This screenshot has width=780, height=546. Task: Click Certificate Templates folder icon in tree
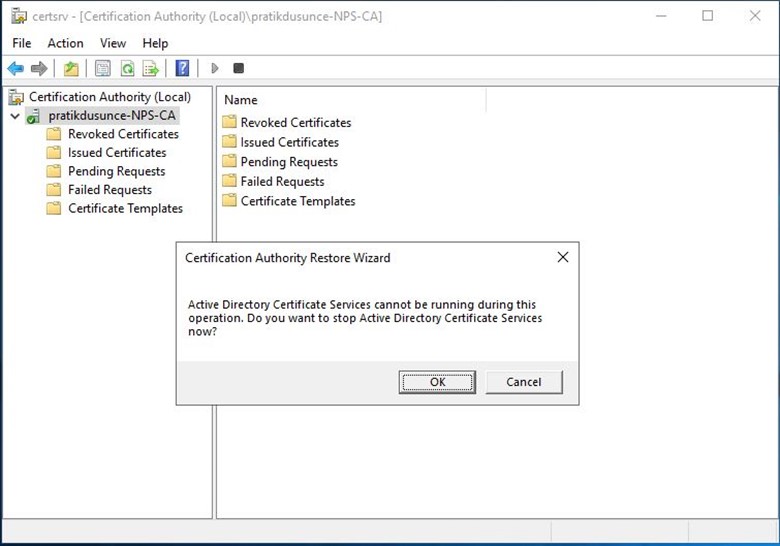[54, 208]
